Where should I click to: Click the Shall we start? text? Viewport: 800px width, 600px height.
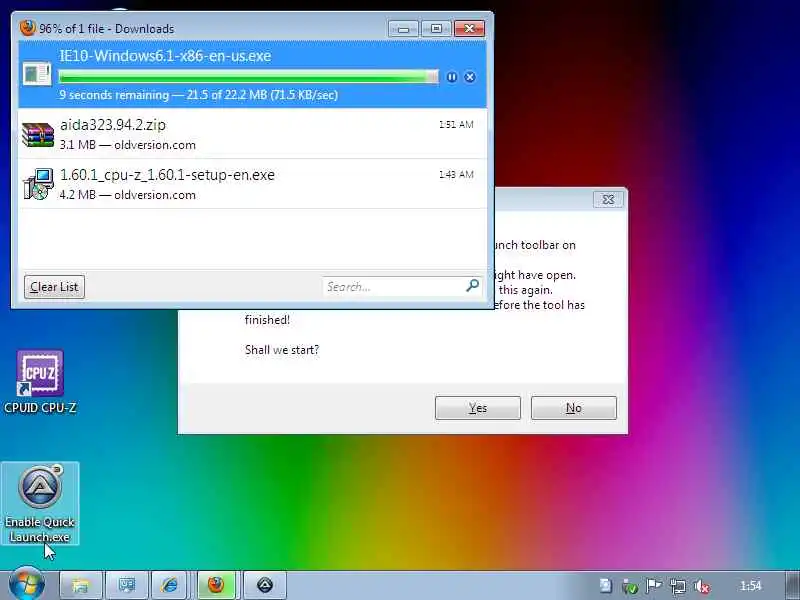click(x=282, y=349)
